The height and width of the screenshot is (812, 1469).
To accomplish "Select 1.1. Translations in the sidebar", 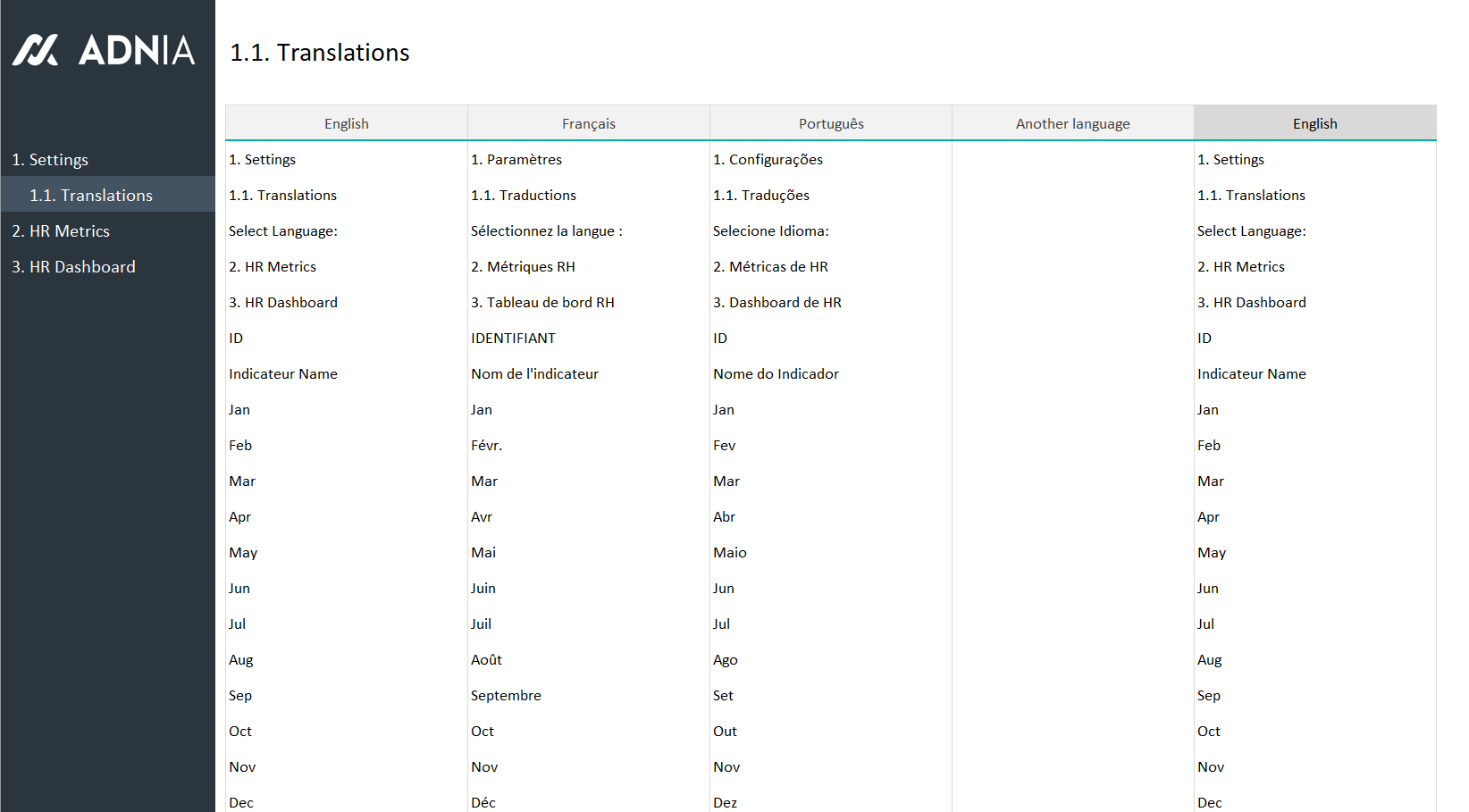I will click(91, 196).
